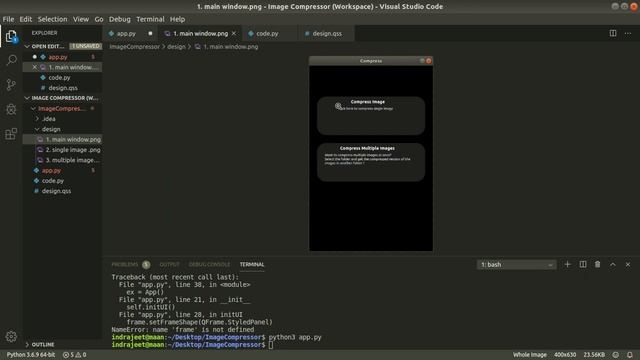Select Python 3.6.9 64-bit interpreter in status bar
The height and width of the screenshot is (360, 640).
(31, 355)
